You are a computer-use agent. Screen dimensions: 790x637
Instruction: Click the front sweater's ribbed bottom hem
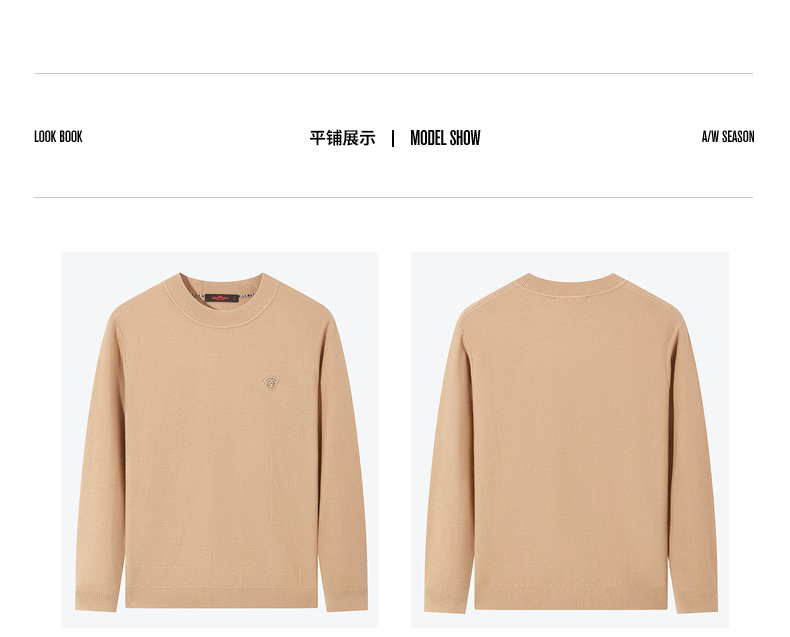[222, 597]
